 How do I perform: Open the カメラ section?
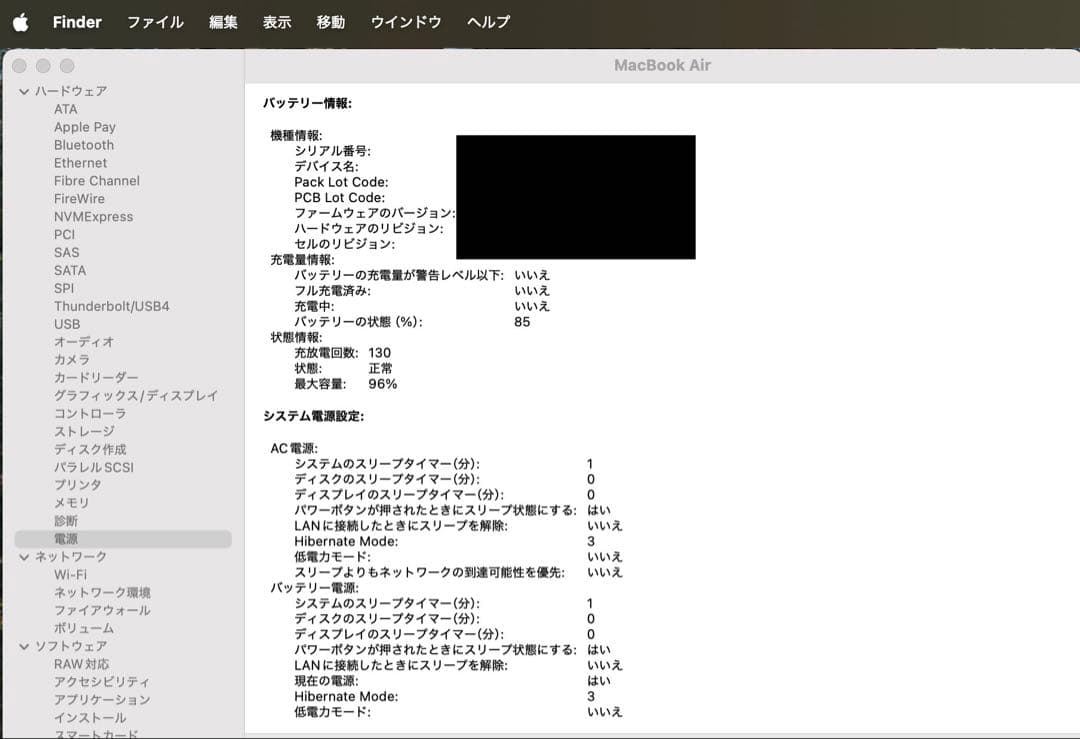click(72, 359)
